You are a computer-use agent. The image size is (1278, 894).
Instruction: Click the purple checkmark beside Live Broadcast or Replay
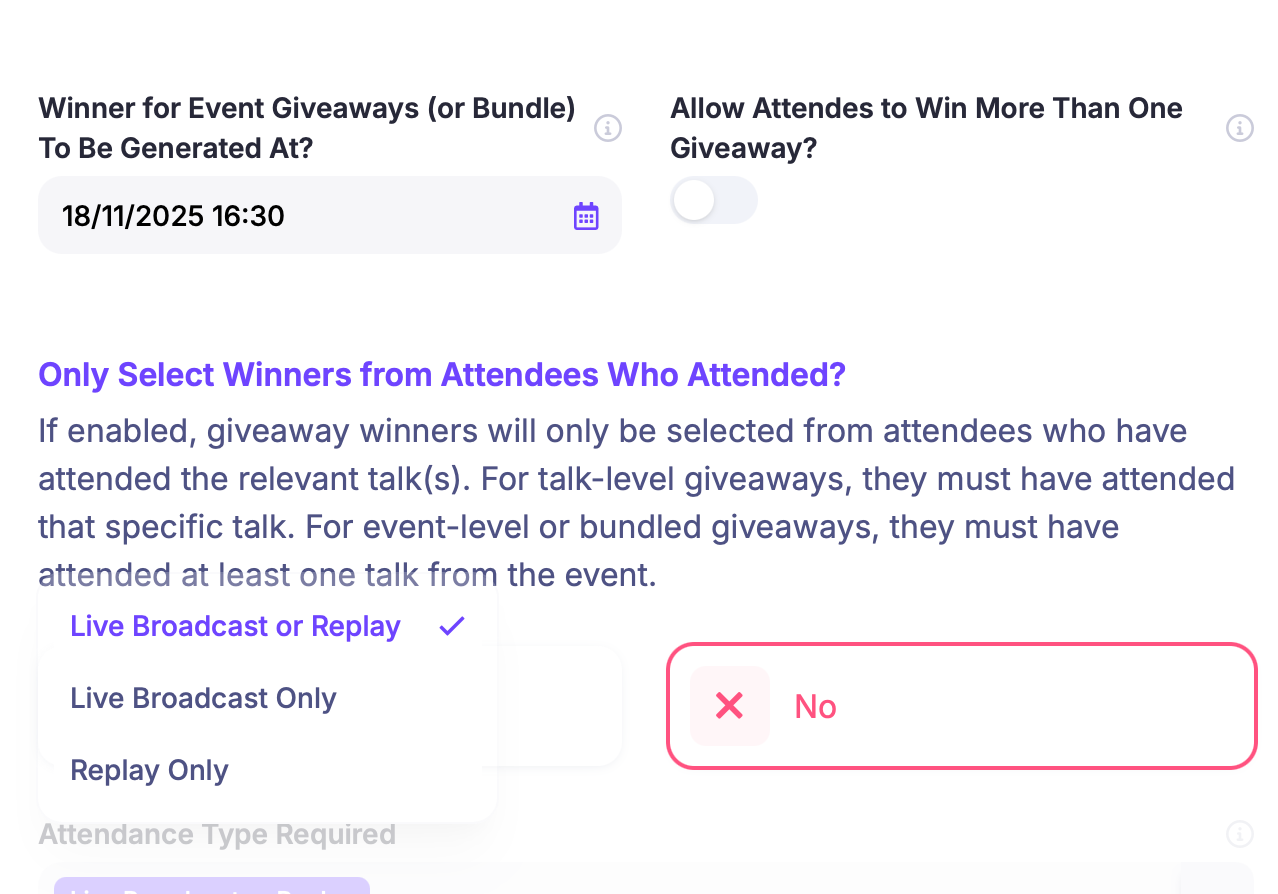pyautogui.click(x=452, y=626)
